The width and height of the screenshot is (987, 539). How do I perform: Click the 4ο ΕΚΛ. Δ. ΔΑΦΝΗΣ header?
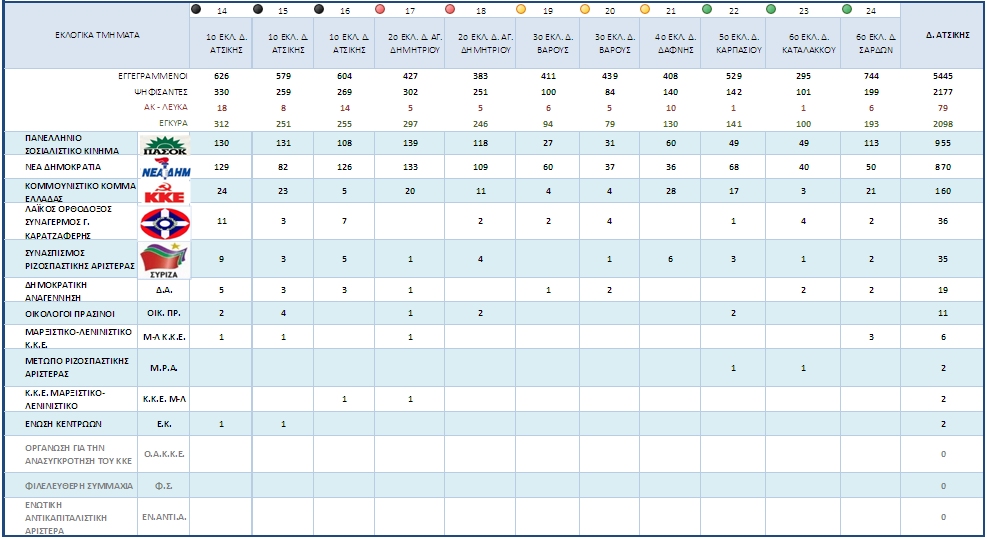tap(670, 43)
